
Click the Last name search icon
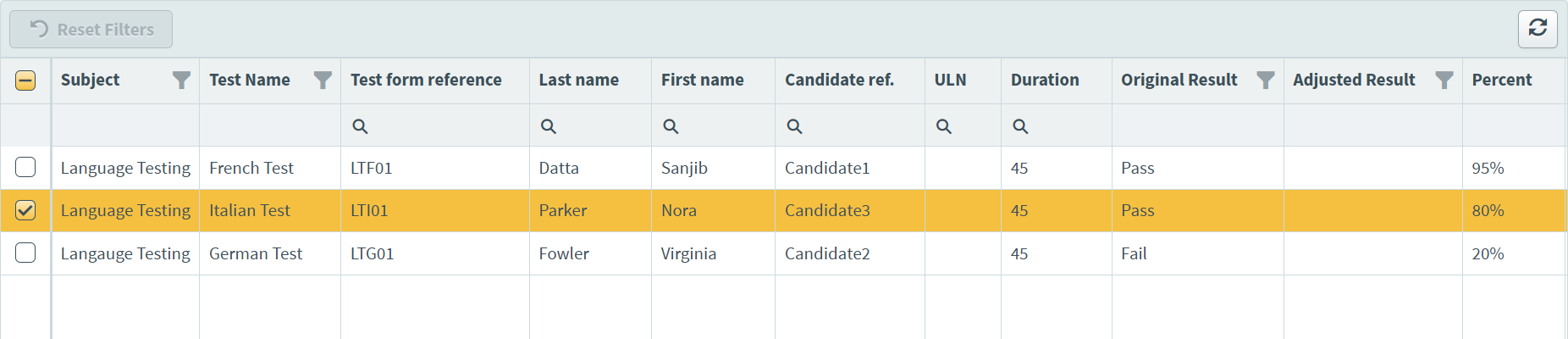[x=549, y=126]
